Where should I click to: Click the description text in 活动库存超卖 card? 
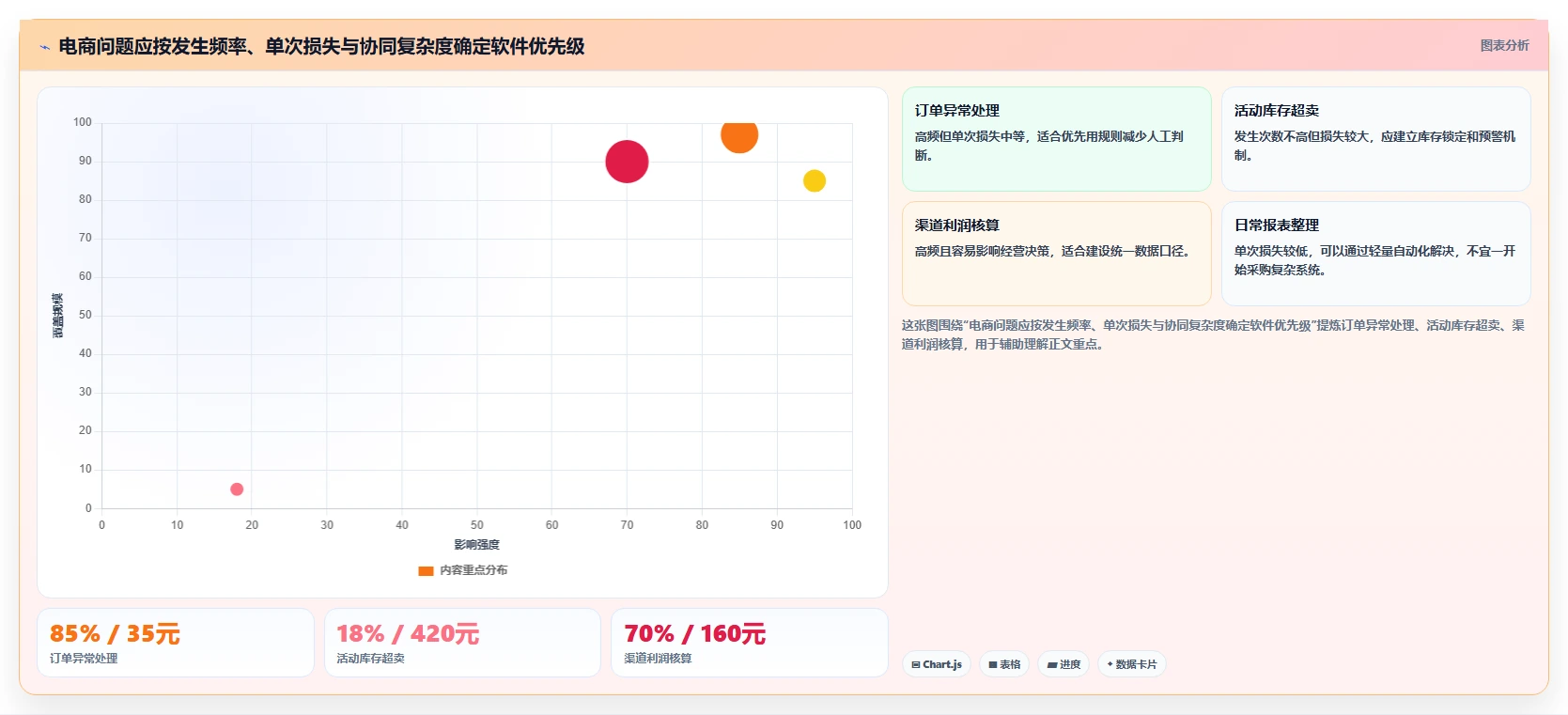[x=1374, y=146]
